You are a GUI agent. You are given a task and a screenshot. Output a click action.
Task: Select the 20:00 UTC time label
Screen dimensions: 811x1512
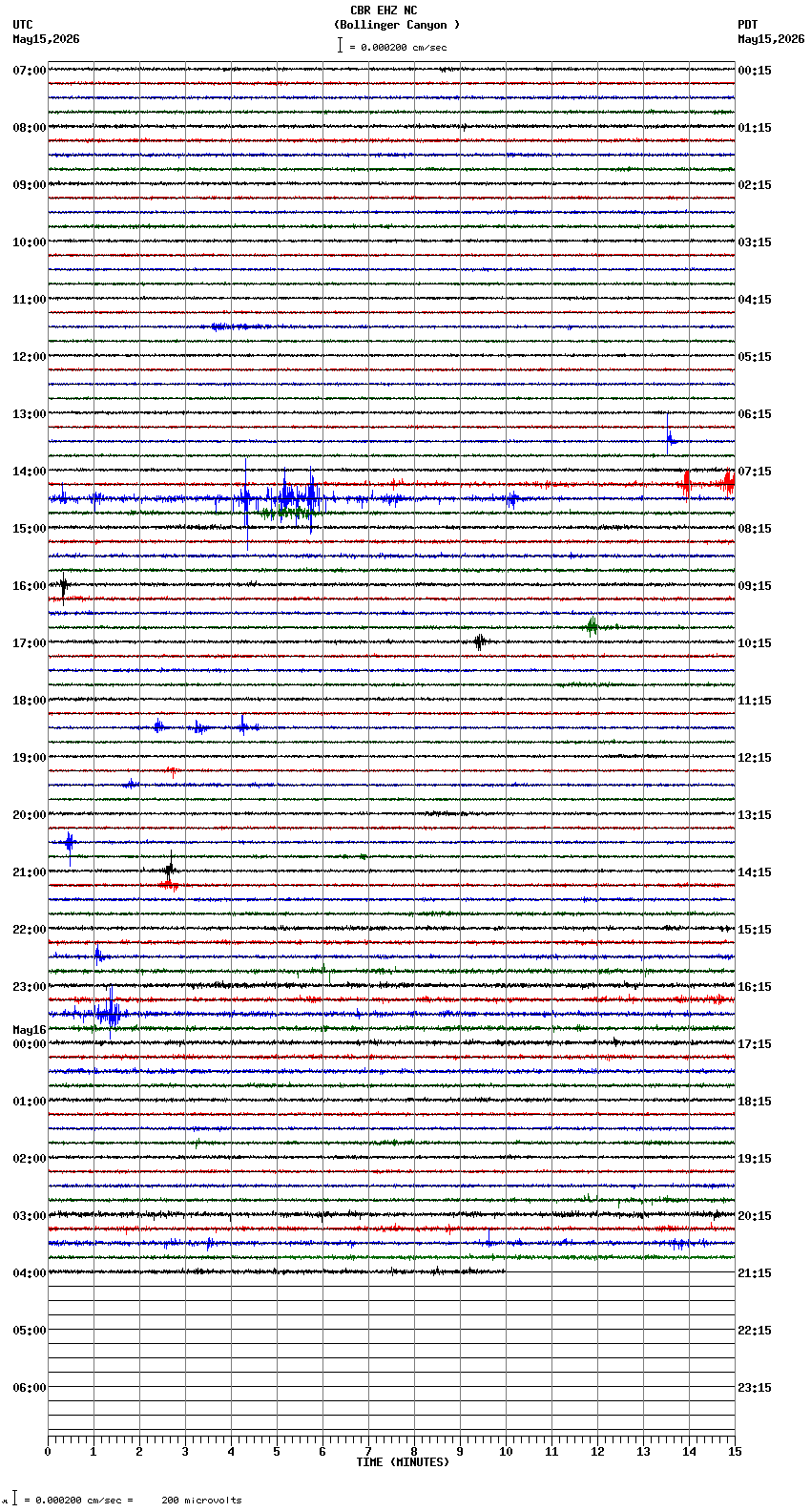click(x=30, y=815)
